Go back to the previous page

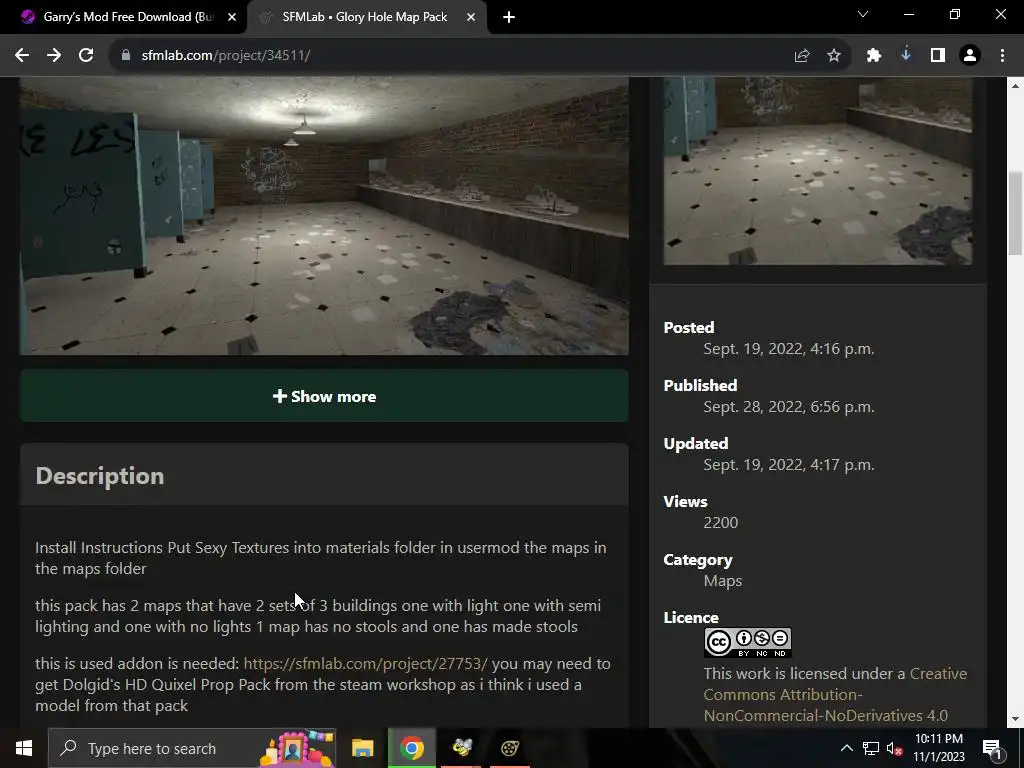[x=22, y=56]
